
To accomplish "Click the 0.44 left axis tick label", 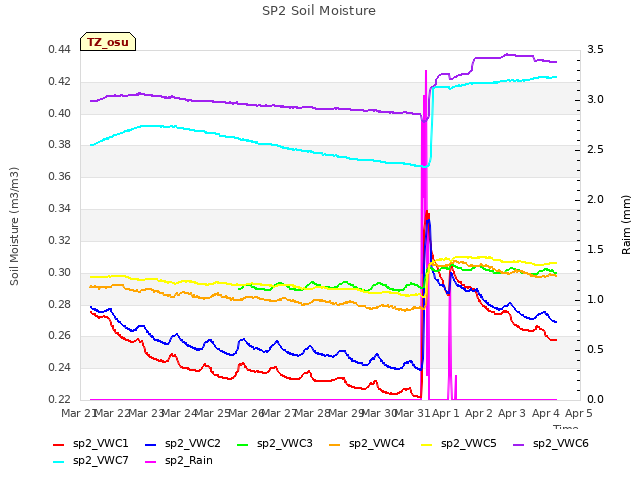I will [x=60, y=50].
